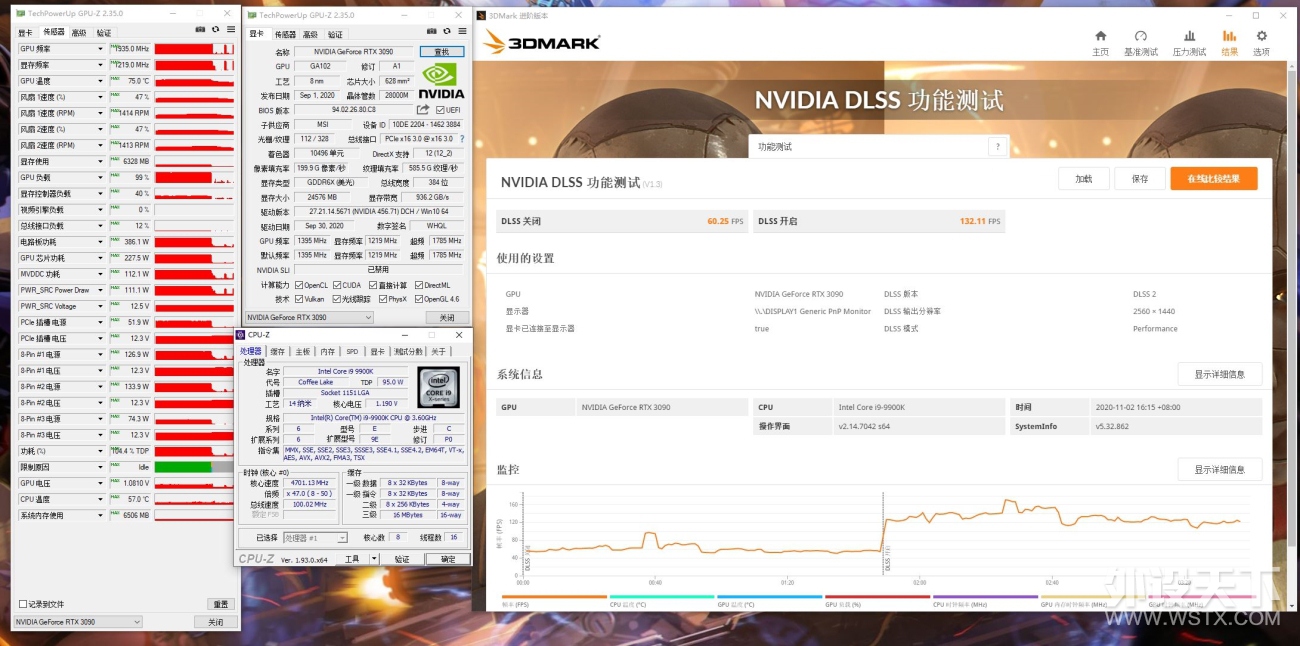Click 验证 button at bottom of CPU-Z

click(402, 559)
